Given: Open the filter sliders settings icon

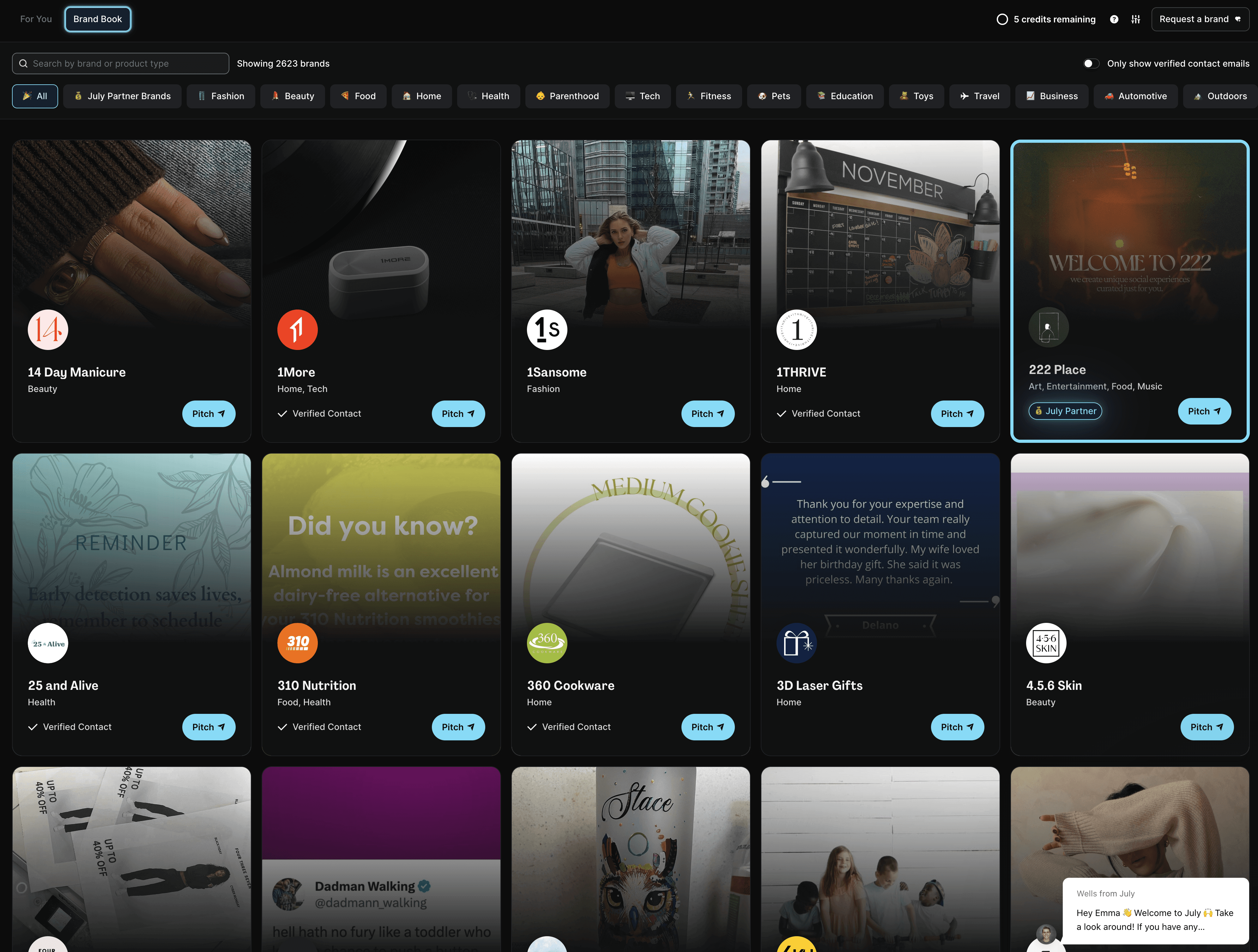Looking at the screenshot, I should coord(1136,19).
